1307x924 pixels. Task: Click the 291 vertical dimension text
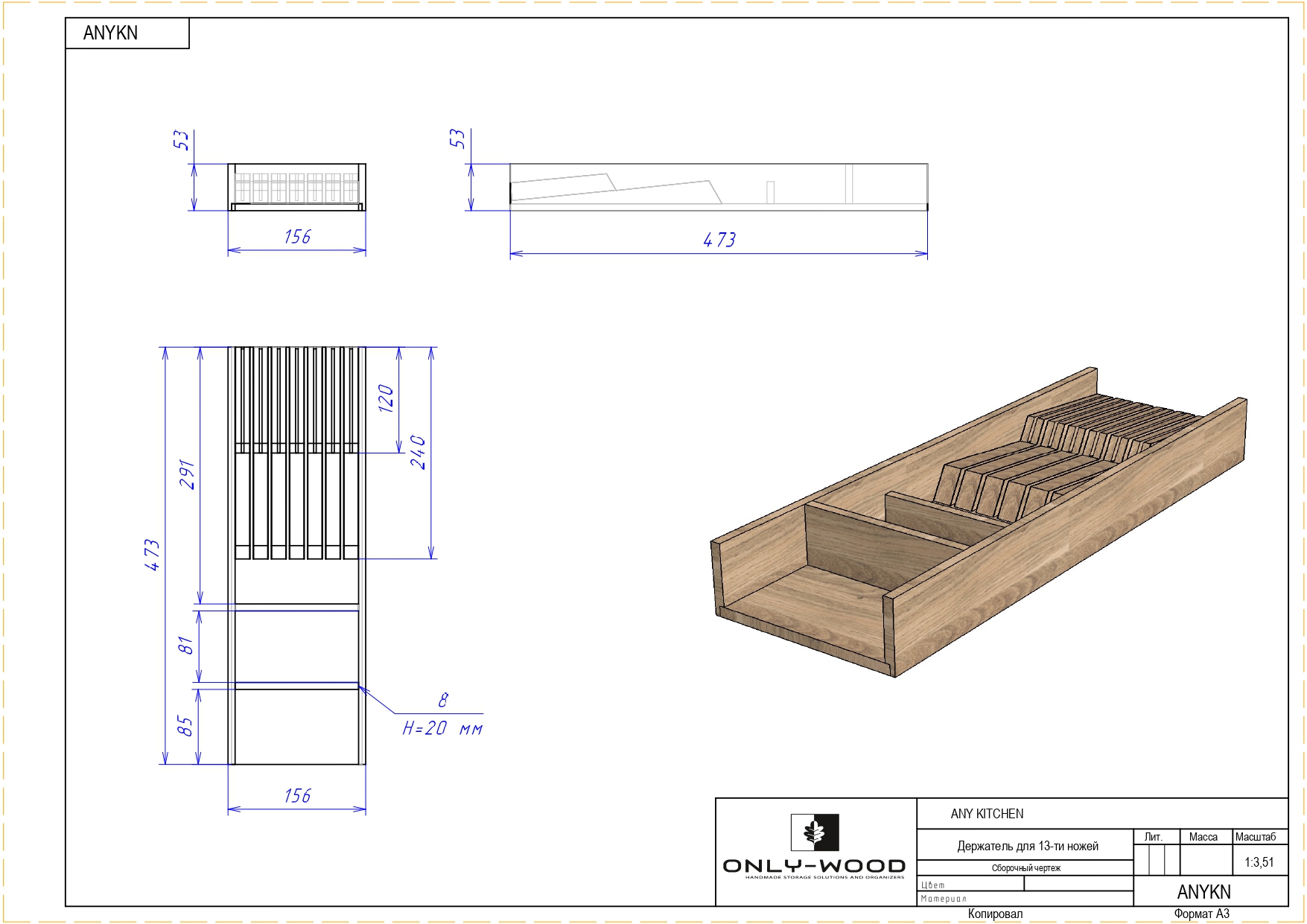click(x=187, y=475)
